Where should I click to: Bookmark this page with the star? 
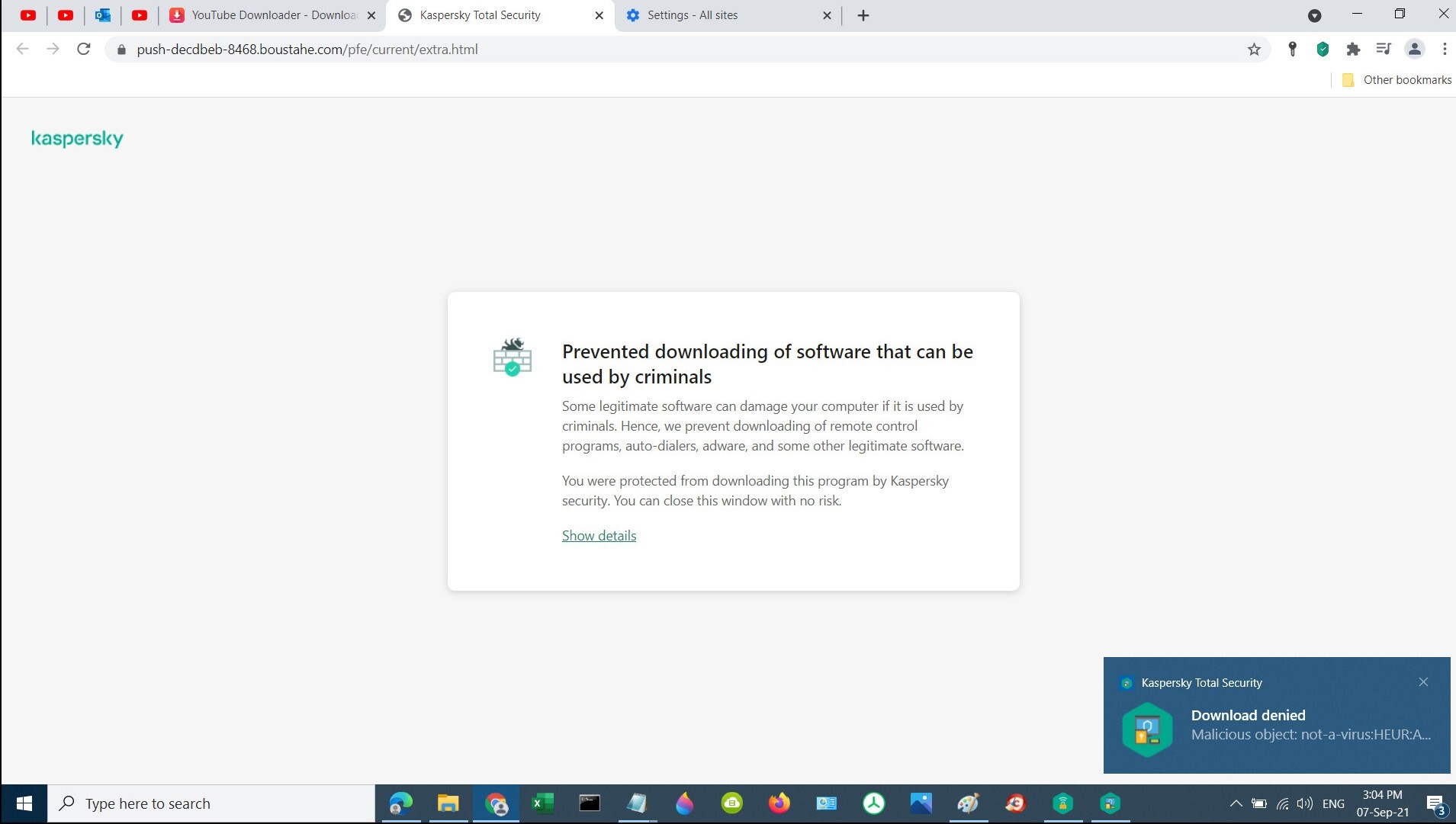pos(1254,50)
